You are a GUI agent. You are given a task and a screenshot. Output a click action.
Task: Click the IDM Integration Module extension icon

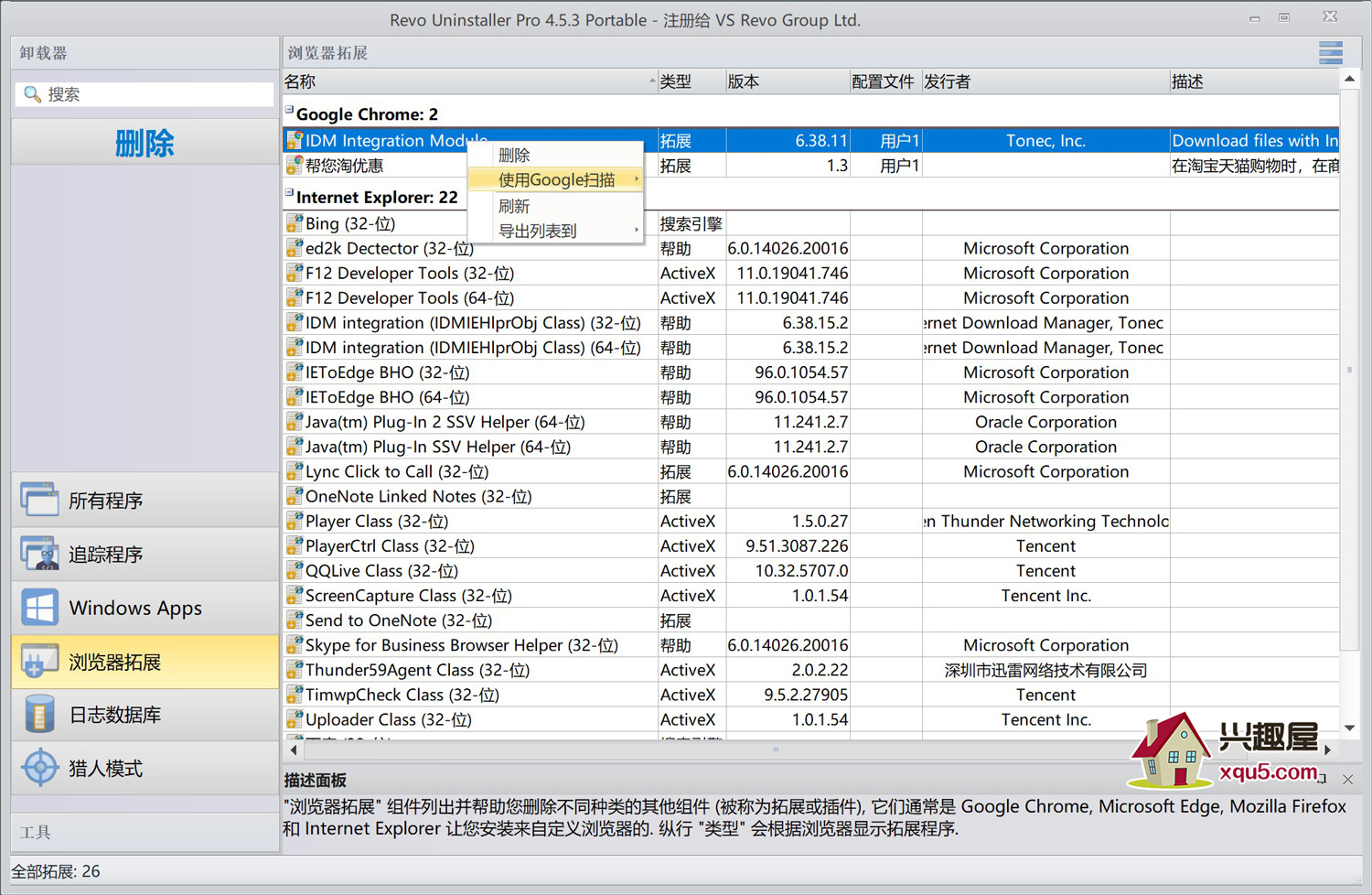294,140
